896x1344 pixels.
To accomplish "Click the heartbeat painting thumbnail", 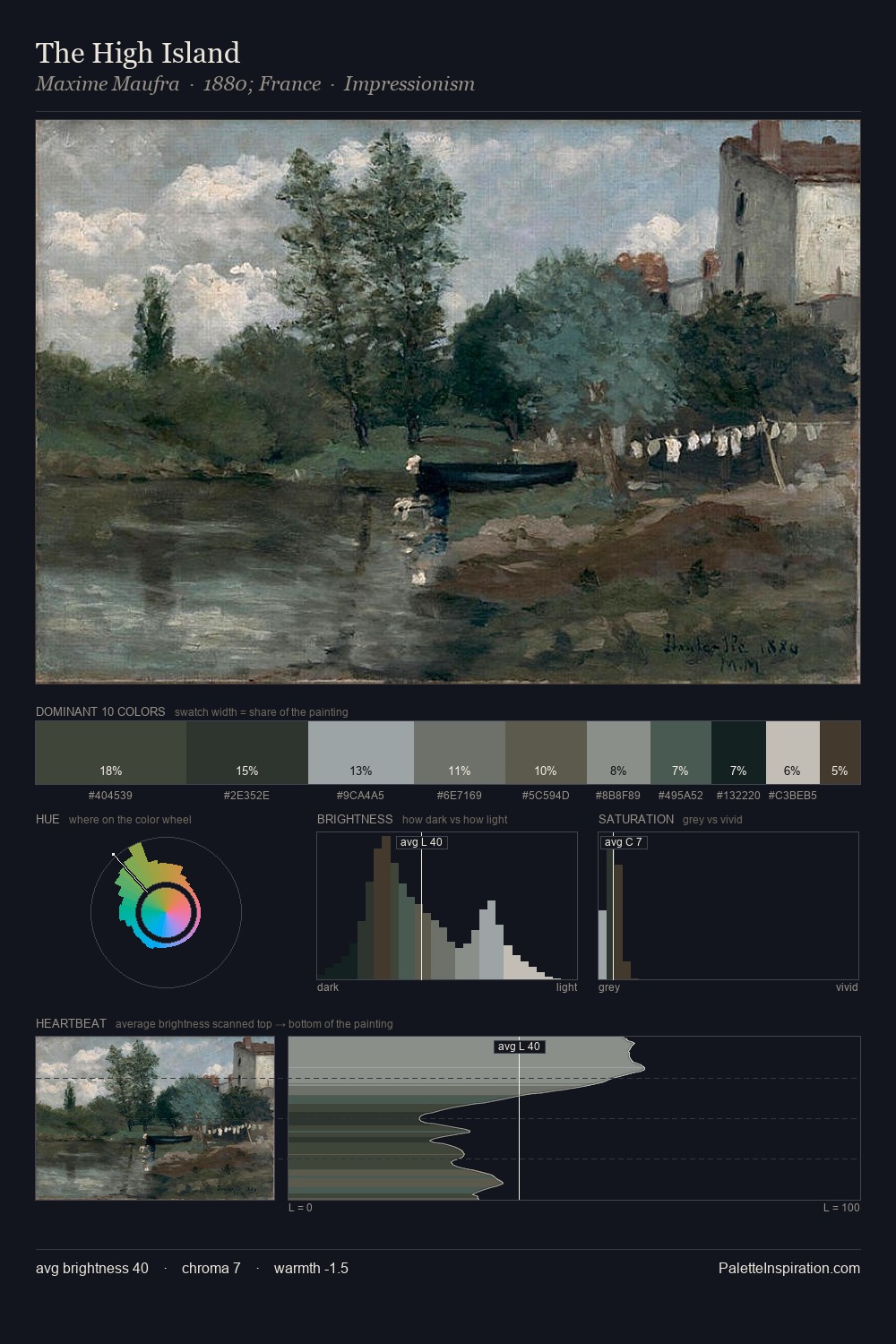I will (x=155, y=1118).
